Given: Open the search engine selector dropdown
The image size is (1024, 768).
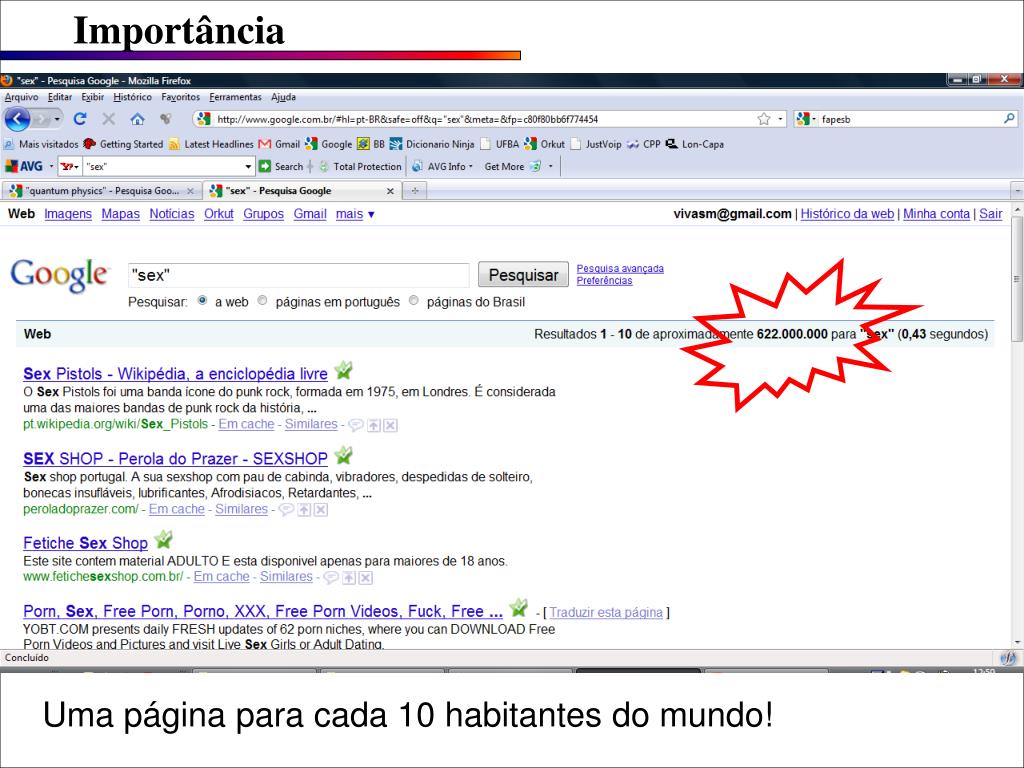Looking at the screenshot, I should (807, 119).
